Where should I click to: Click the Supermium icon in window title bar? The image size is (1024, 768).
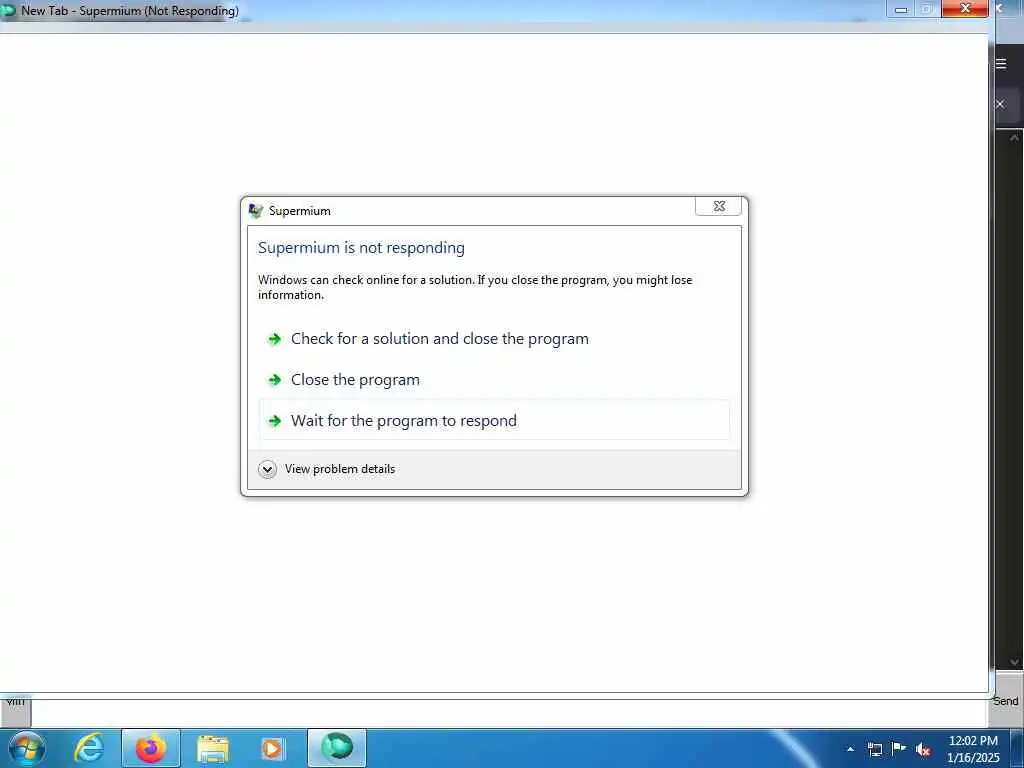tap(8, 10)
